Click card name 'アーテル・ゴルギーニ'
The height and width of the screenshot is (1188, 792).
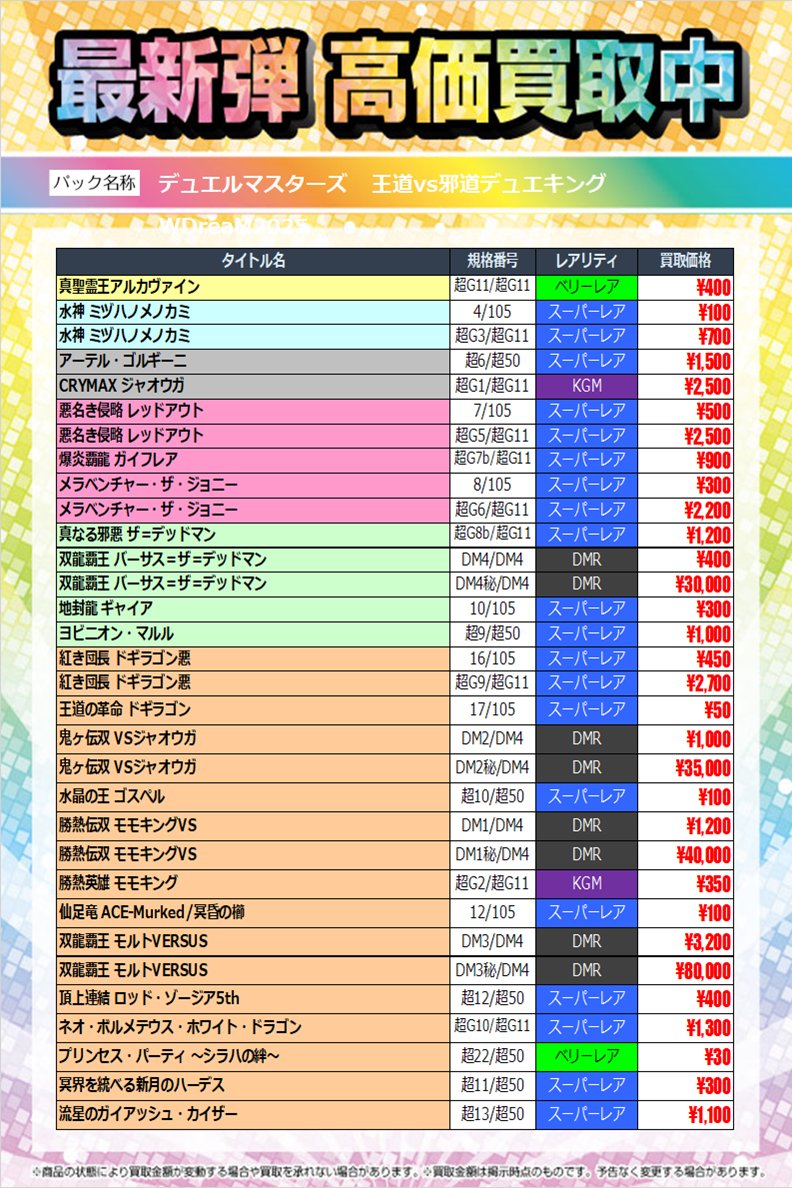(x=123, y=361)
